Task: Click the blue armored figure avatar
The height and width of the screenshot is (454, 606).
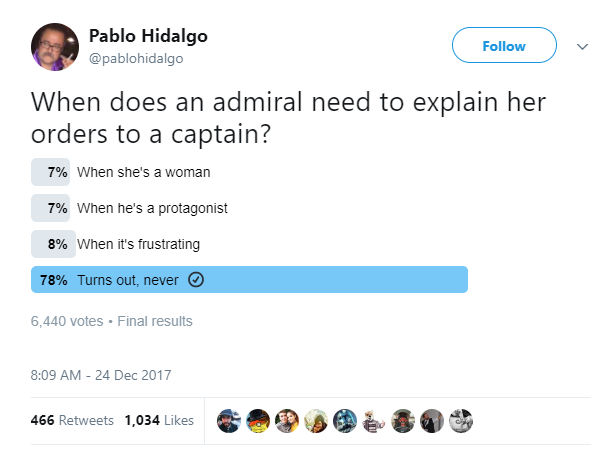Action: coord(345,421)
